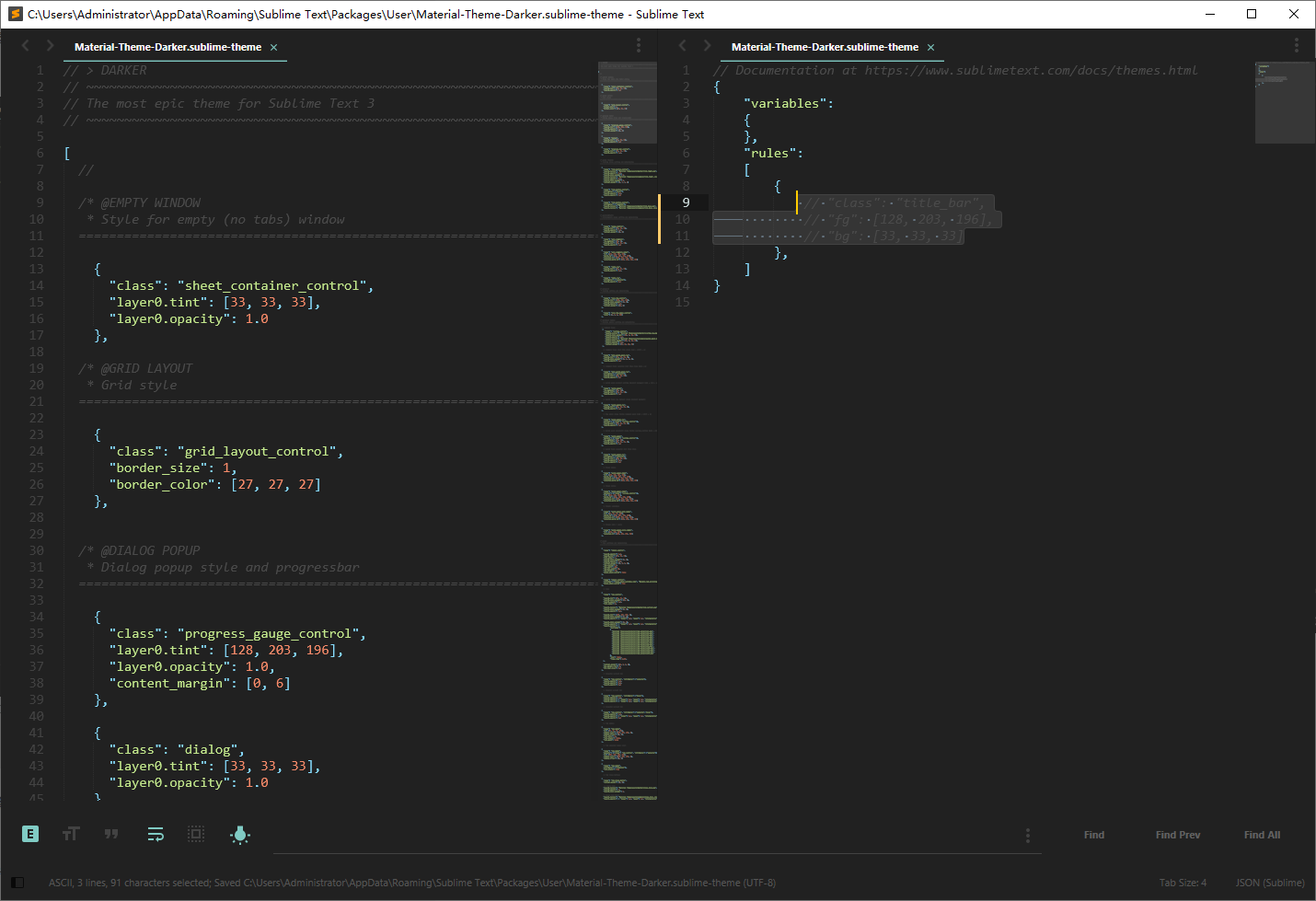Click line number 13 in left gutter
Viewport: 1316px width, 901px height.
(36, 269)
